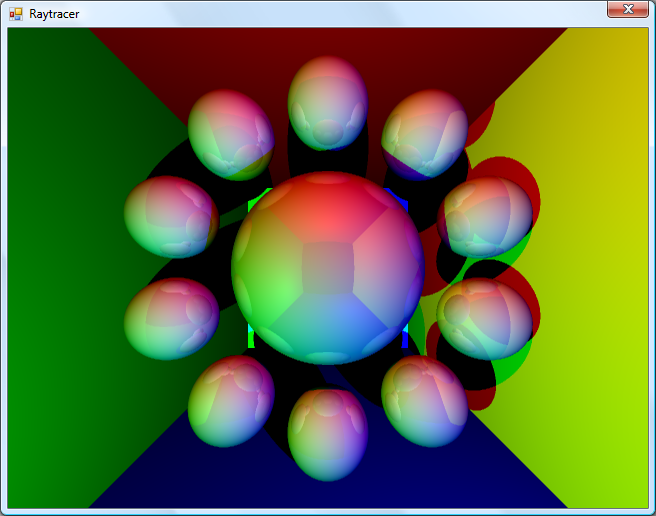The image size is (656, 516).
Task: Select the small sphere at bottom center
Action: [x=327, y=434]
